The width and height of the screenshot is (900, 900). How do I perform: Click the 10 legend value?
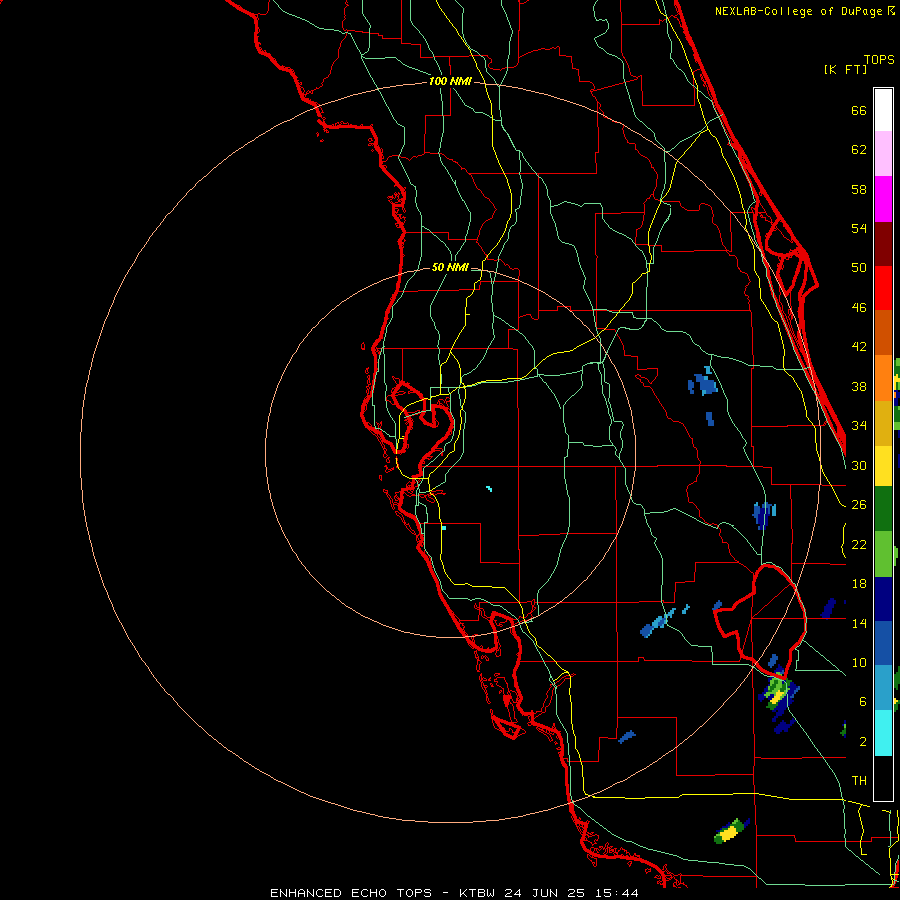(859, 663)
